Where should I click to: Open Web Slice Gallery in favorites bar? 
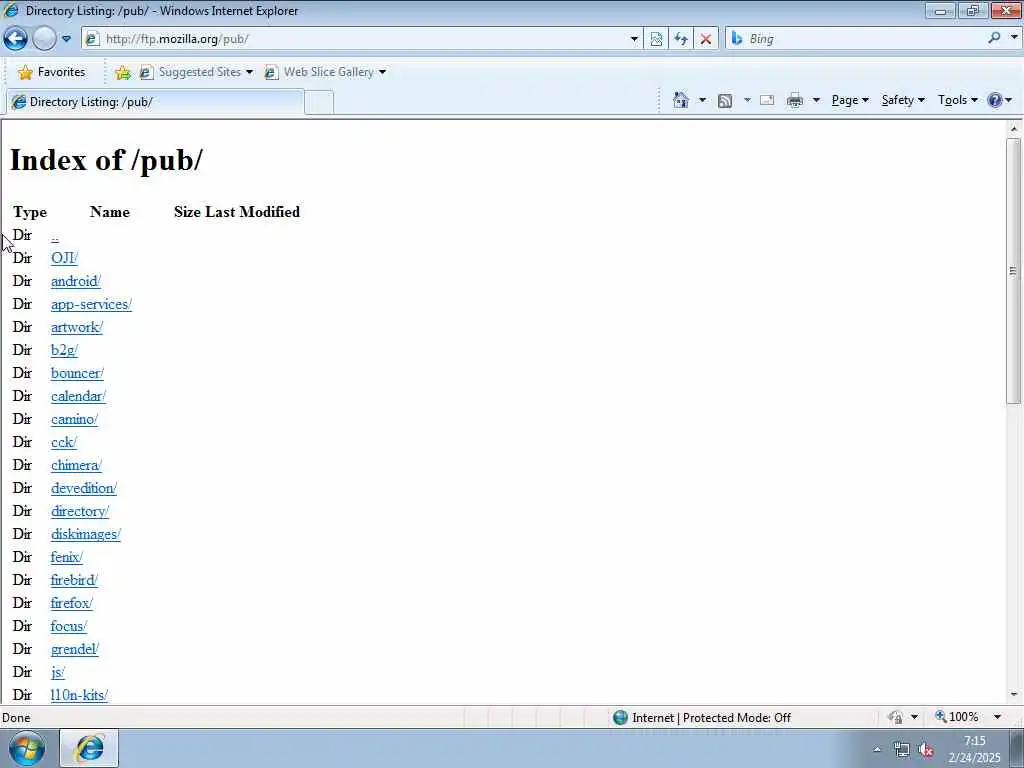325,72
